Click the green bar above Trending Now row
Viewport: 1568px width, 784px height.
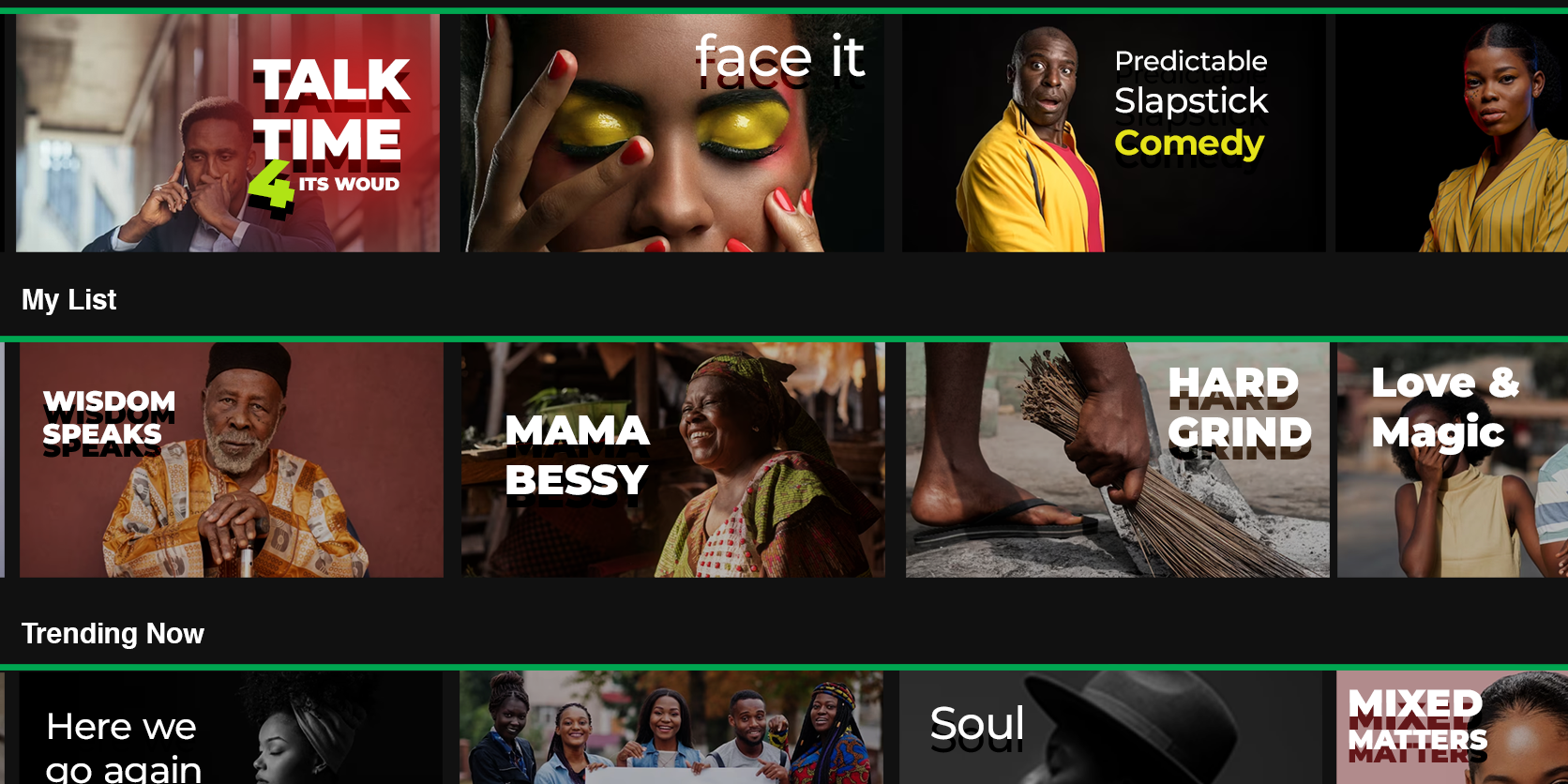tap(784, 668)
